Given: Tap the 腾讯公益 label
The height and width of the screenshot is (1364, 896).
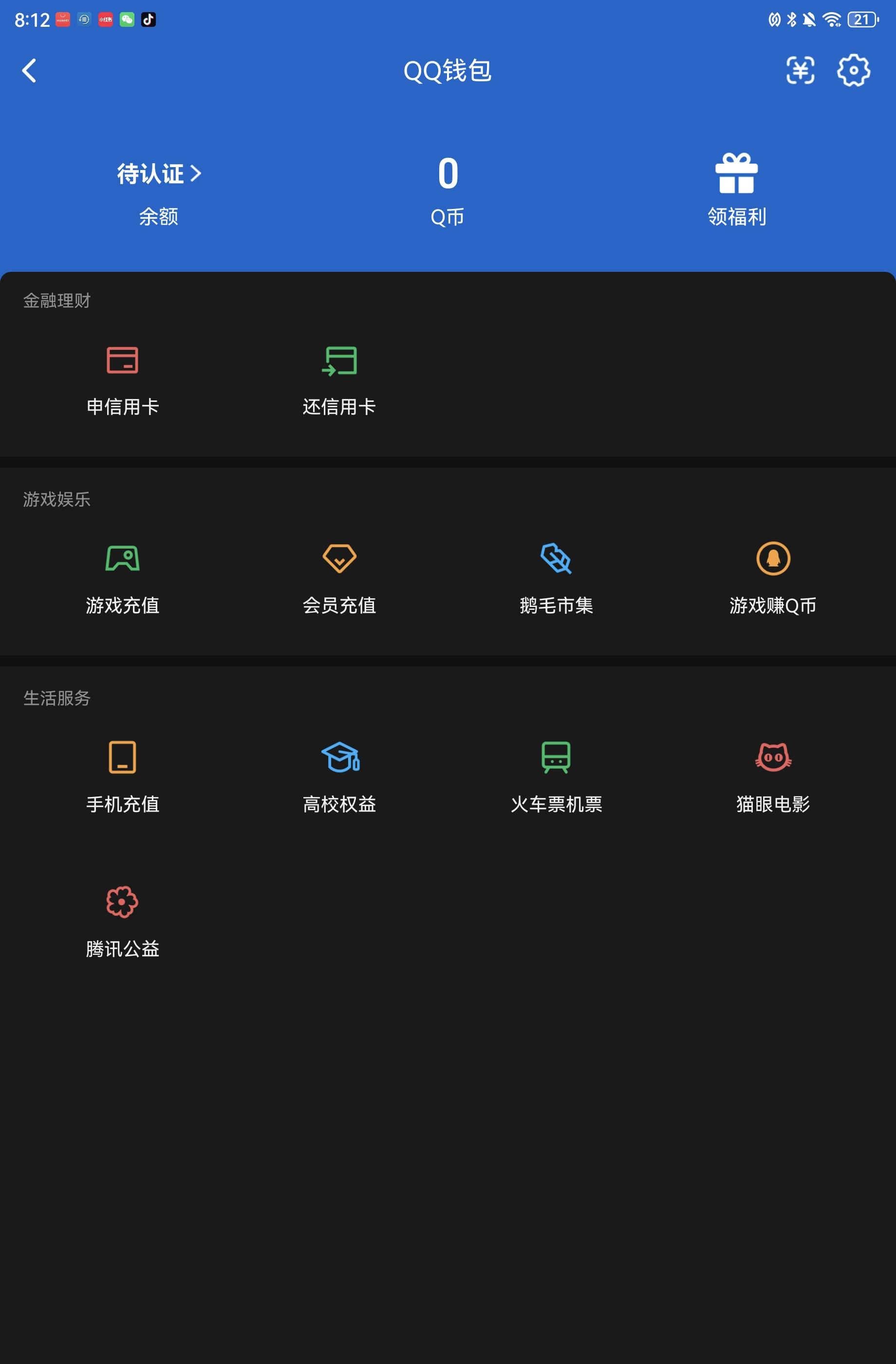Looking at the screenshot, I should tap(123, 949).
